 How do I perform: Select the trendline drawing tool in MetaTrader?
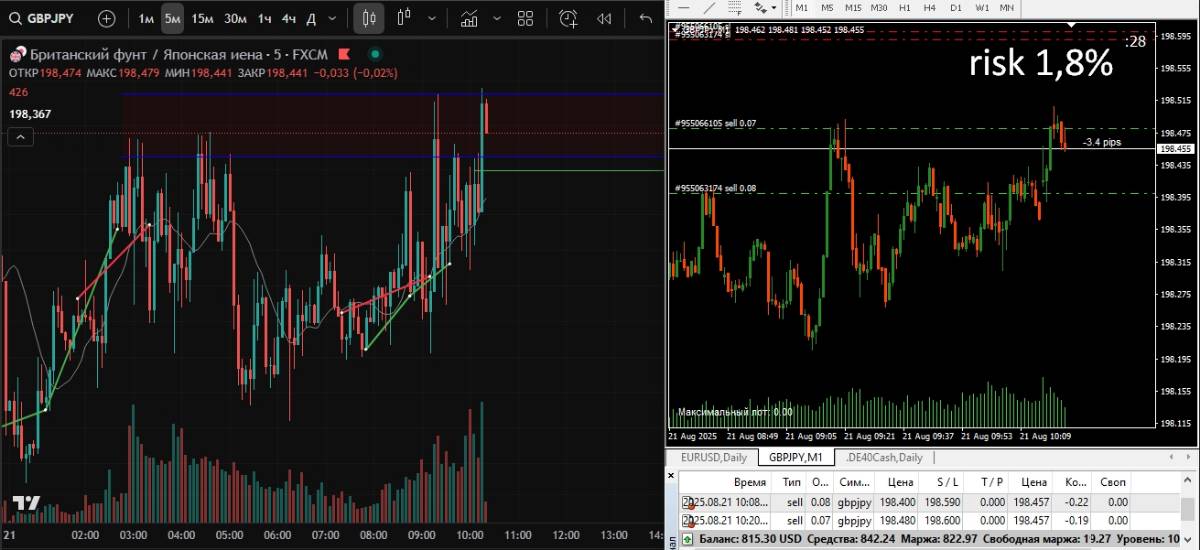tap(711, 7)
